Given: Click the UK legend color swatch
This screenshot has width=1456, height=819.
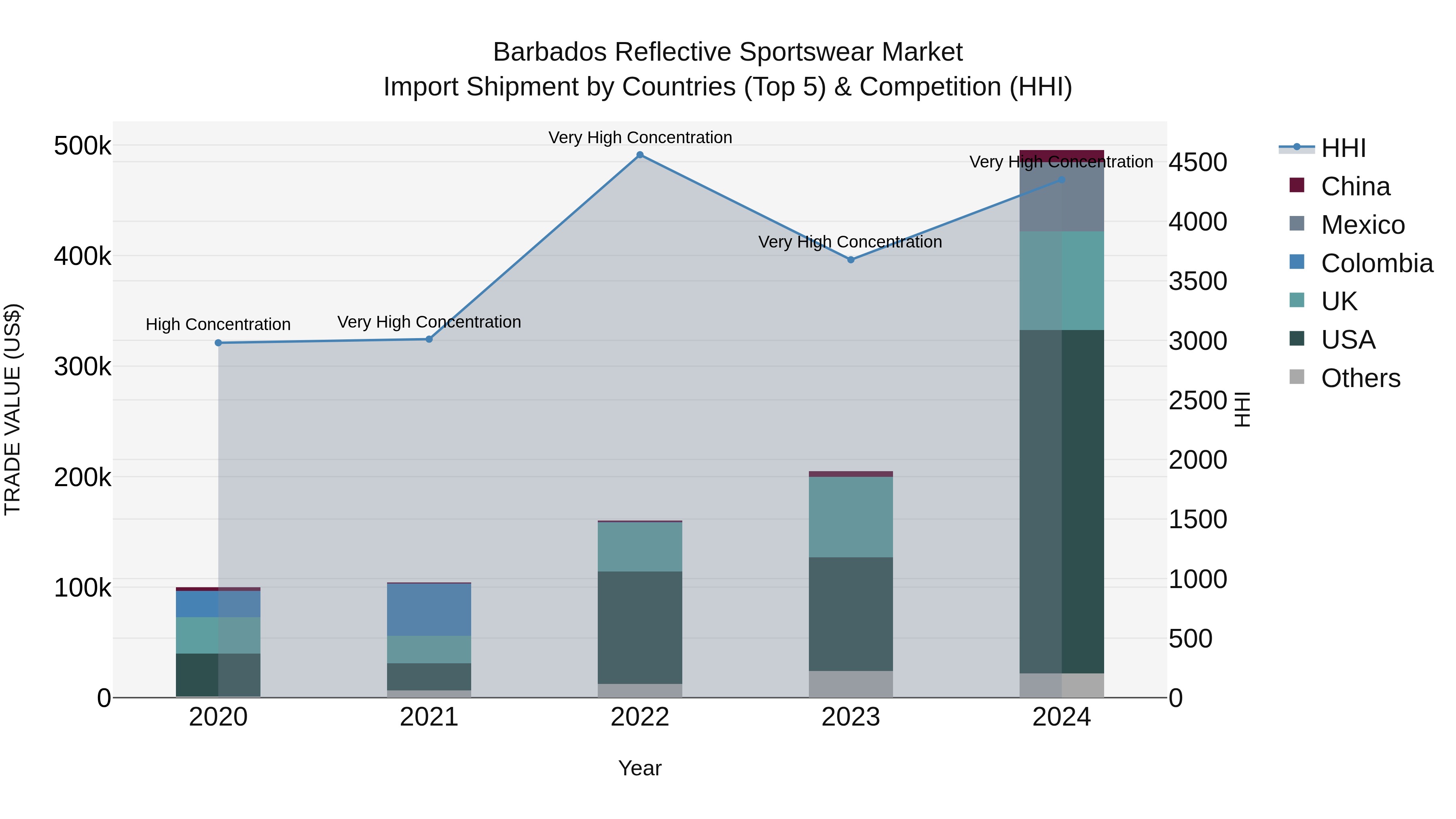Looking at the screenshot, I should click(1297, 300).
